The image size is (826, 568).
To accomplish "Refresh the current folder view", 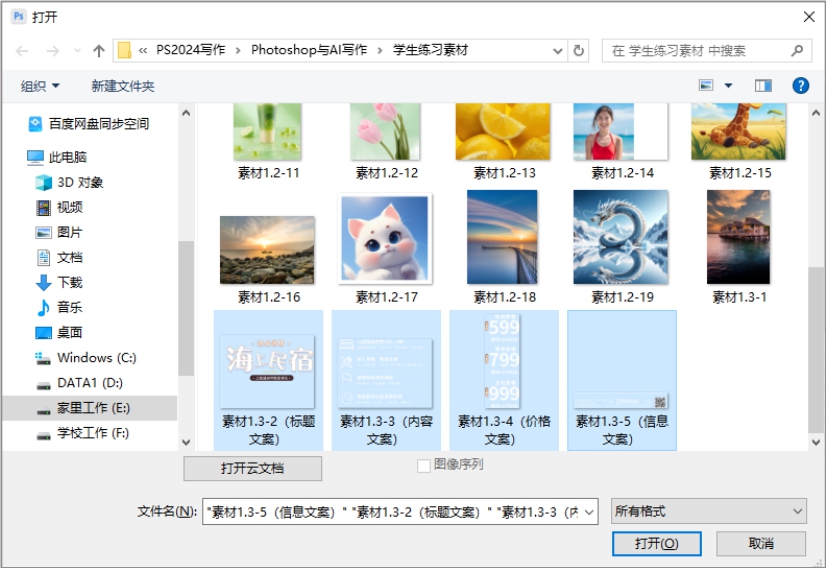I will tap(578, 51).
